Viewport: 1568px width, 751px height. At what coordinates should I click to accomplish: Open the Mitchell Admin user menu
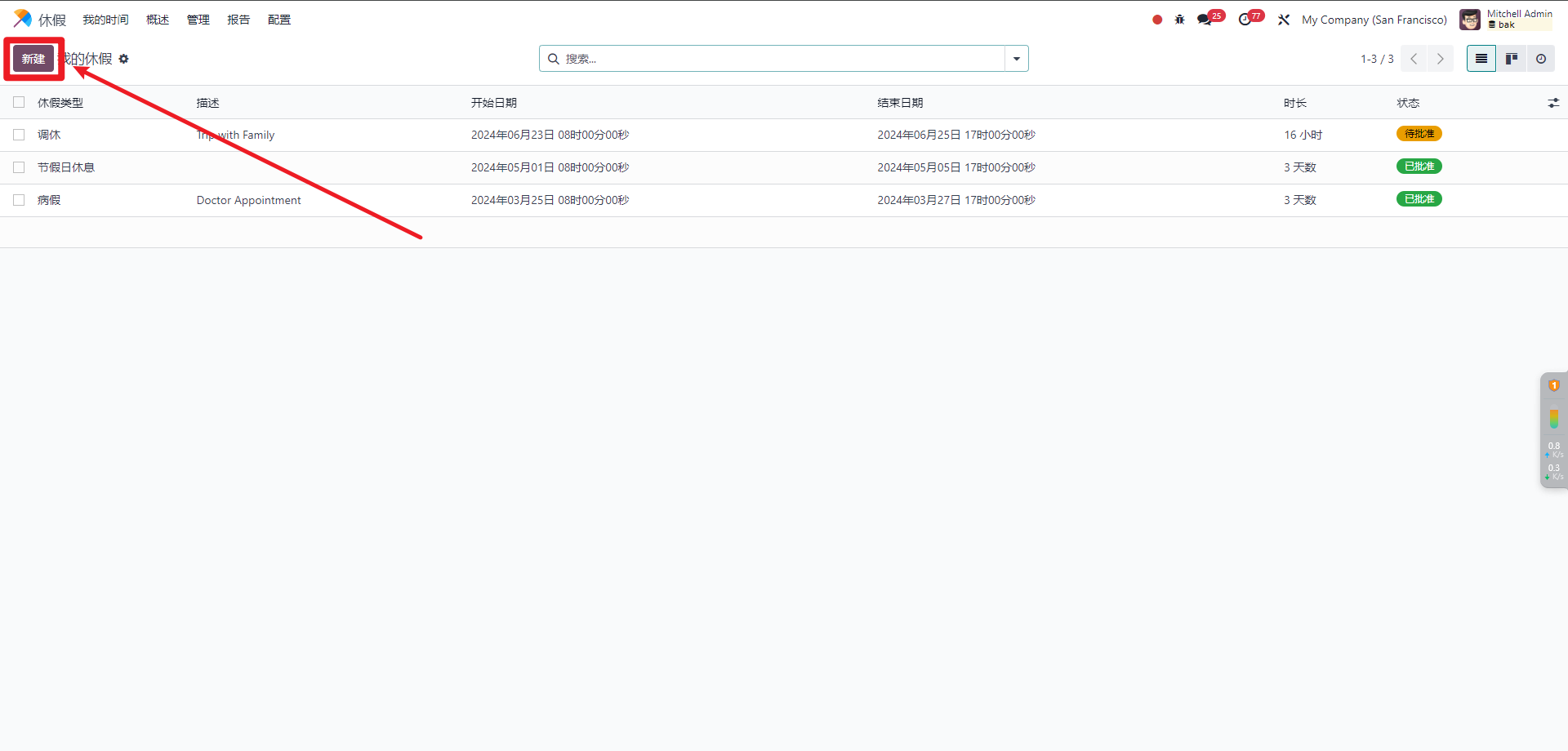[1507, 20]
